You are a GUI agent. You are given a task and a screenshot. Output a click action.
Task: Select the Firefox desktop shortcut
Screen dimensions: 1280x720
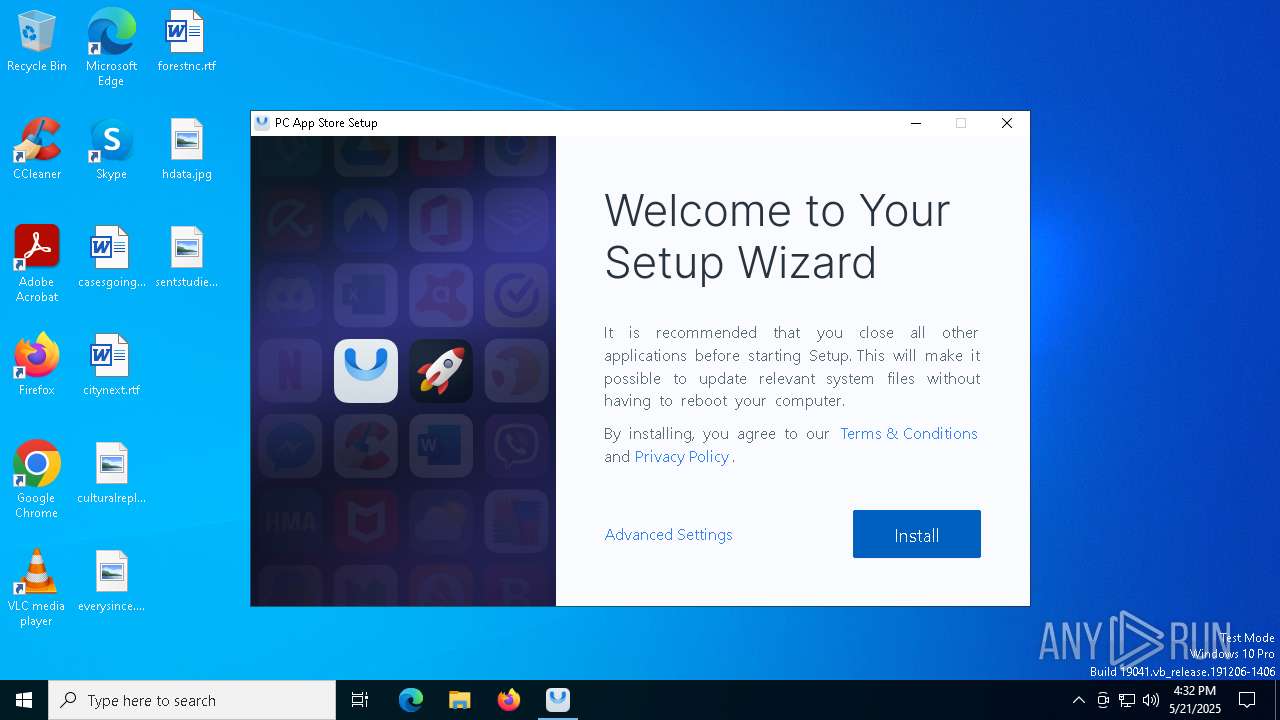pos(37,366)
